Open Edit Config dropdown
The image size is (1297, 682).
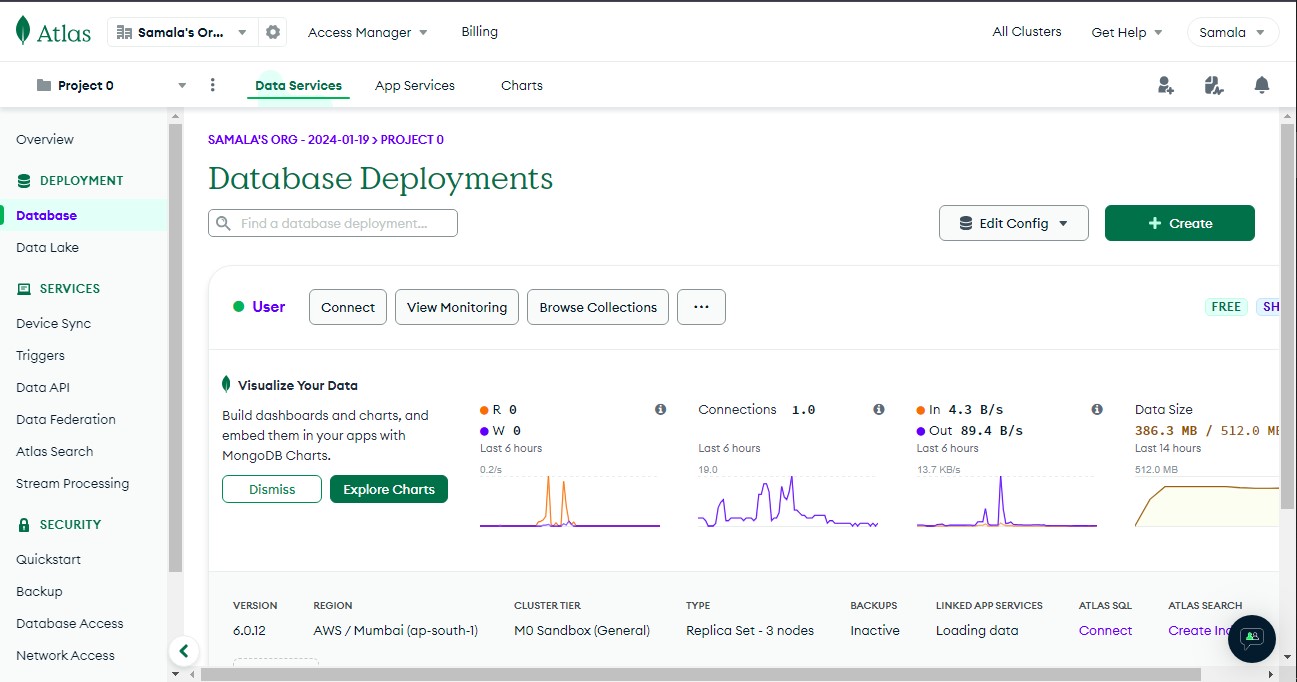point(1014,223)
